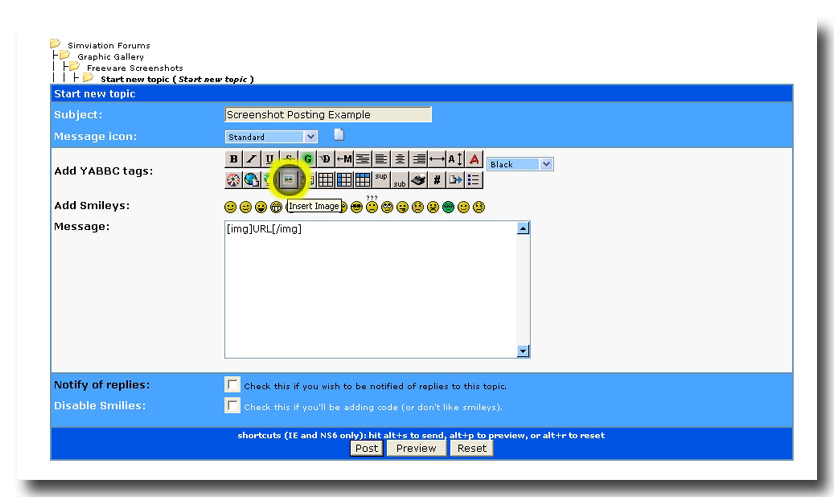Click the red font face A icon
The height and width of the screenshot is (497, 834).
pyautogui.click(x=474, y=159)
